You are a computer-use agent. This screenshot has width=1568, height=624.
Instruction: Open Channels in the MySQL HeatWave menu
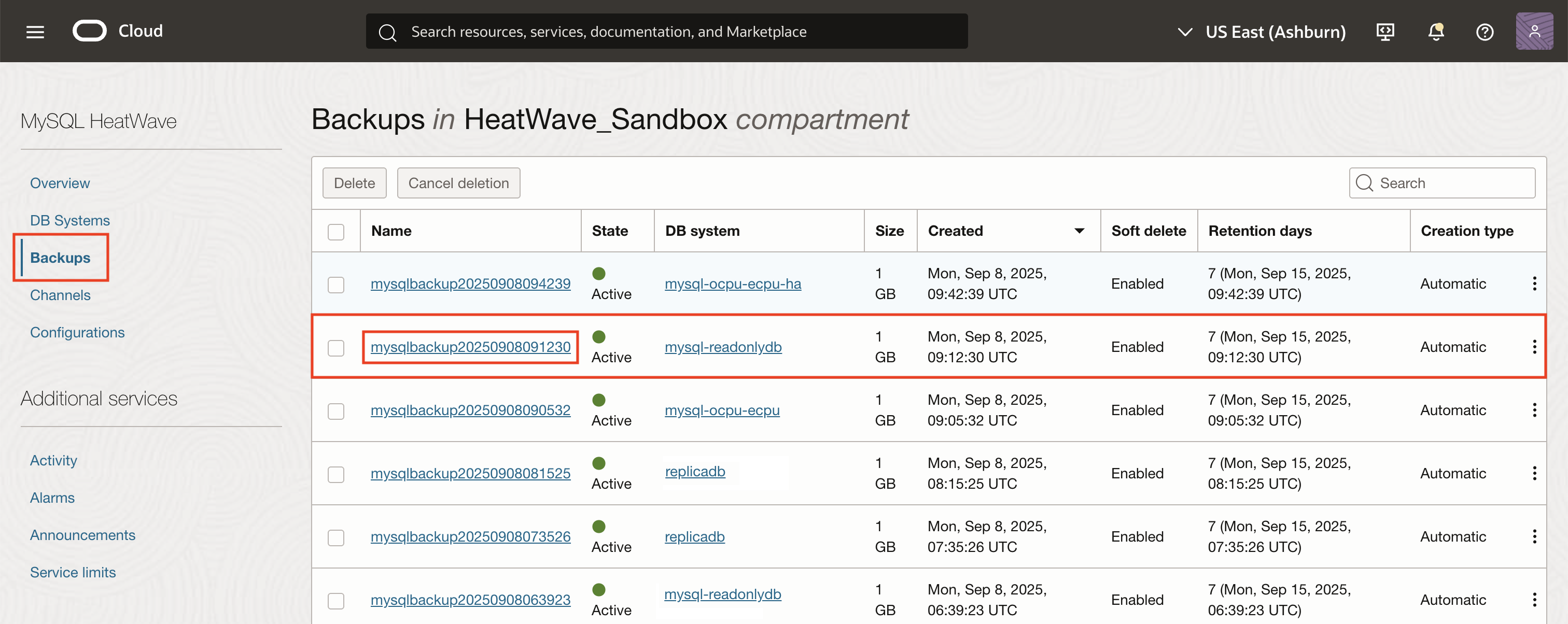(60, 295)
